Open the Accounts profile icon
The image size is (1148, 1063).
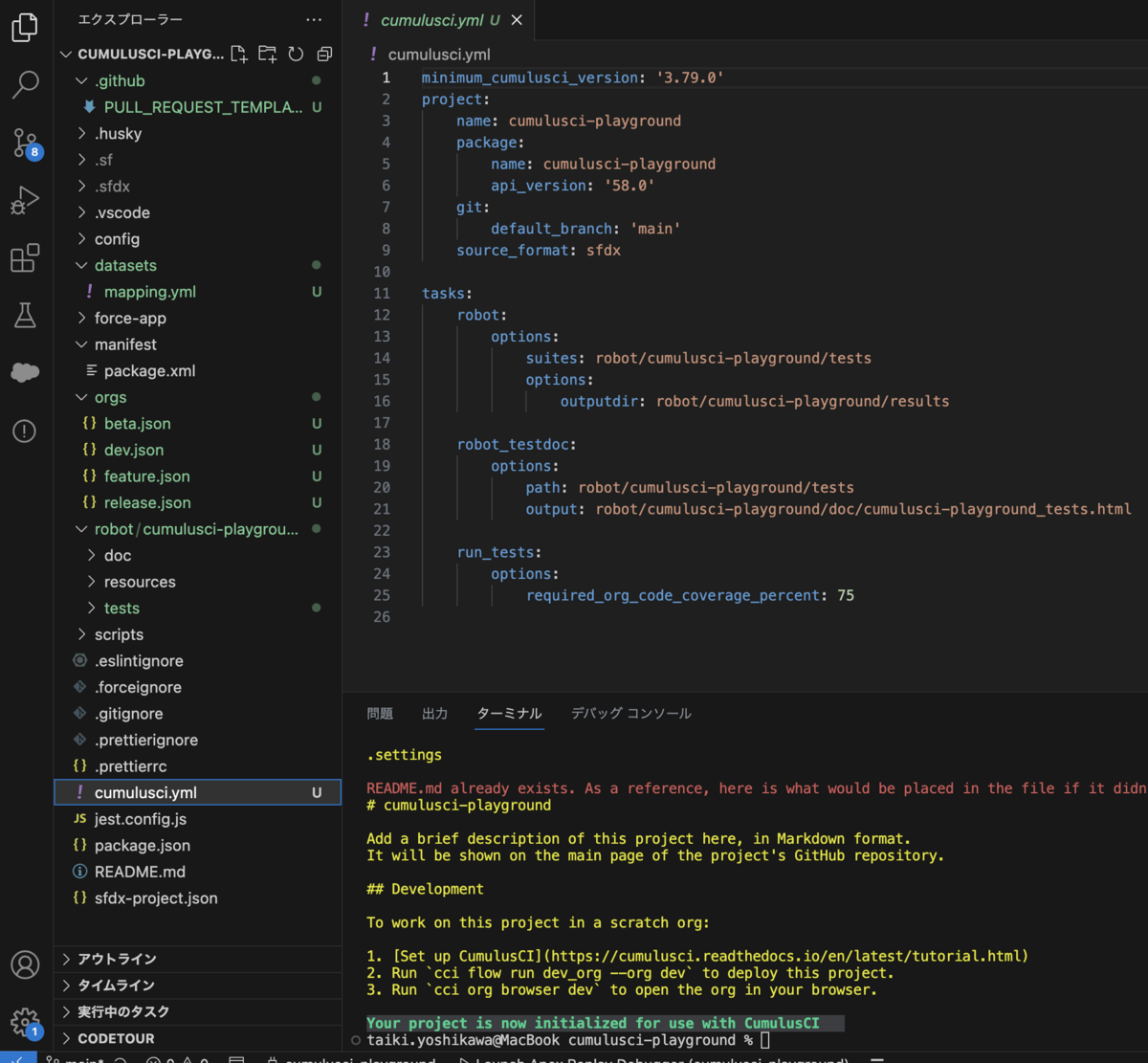point(25,964)
